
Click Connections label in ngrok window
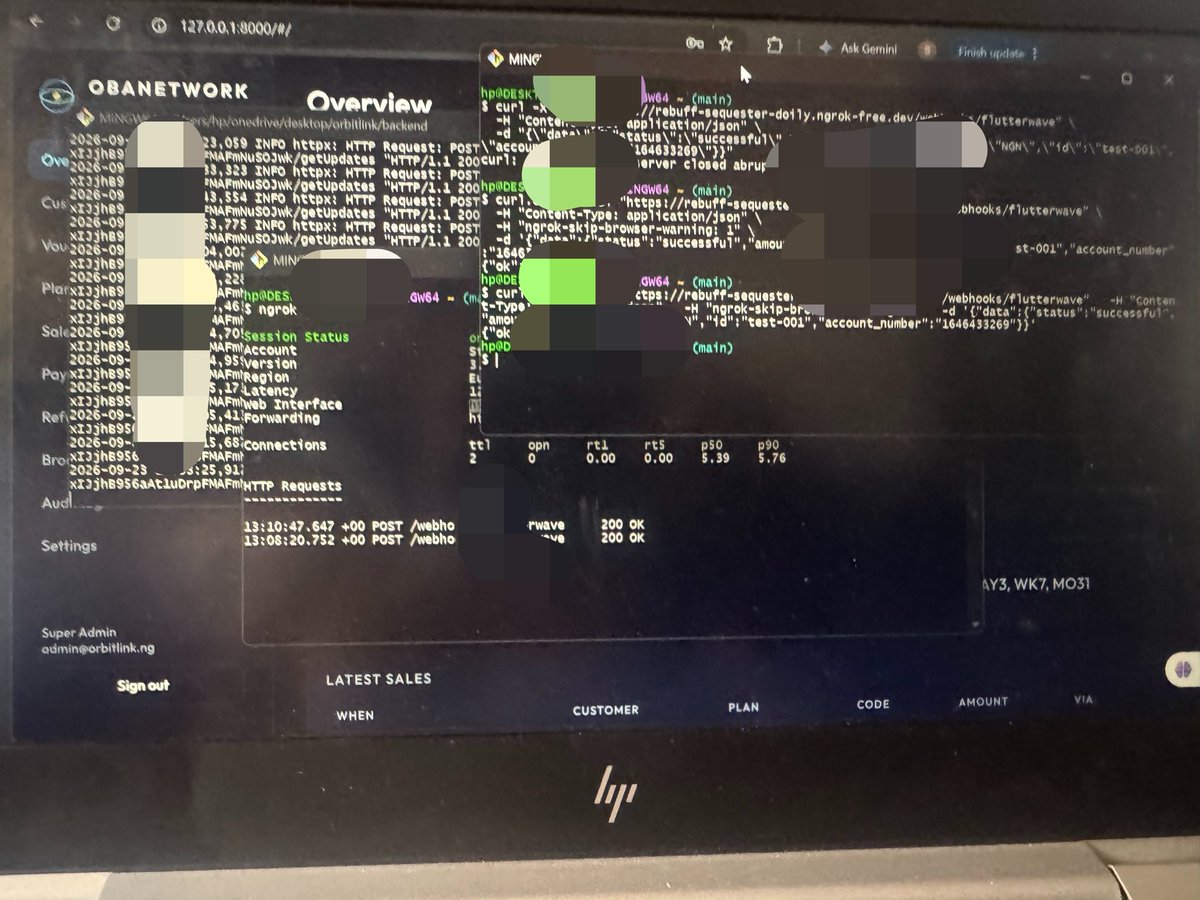pyautogui.click(x=285, y=445)
